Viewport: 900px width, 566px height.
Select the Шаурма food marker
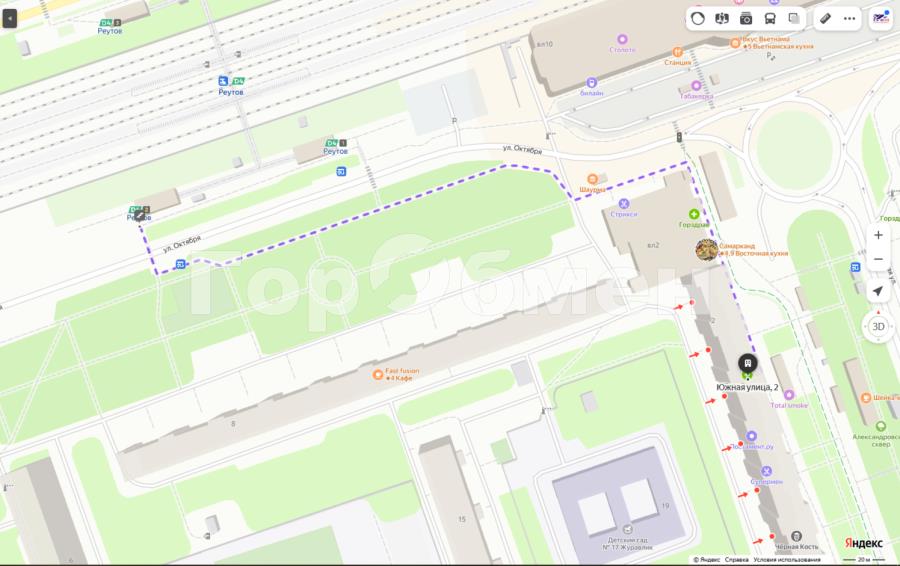pos(592,179)
